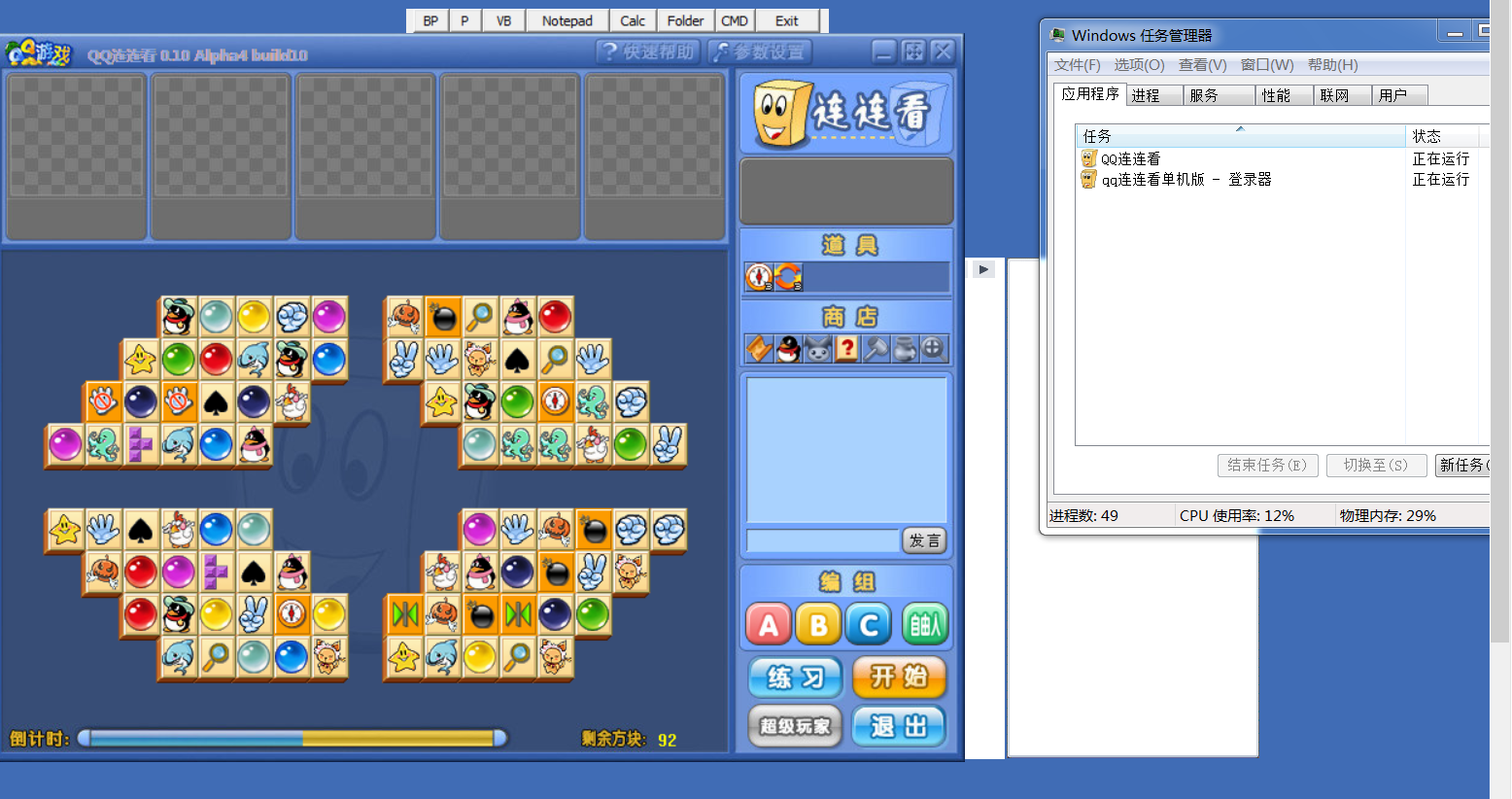
Task: Select the red question mark tile in 商店
Action: pyautogui.click(x=846, y=348)
